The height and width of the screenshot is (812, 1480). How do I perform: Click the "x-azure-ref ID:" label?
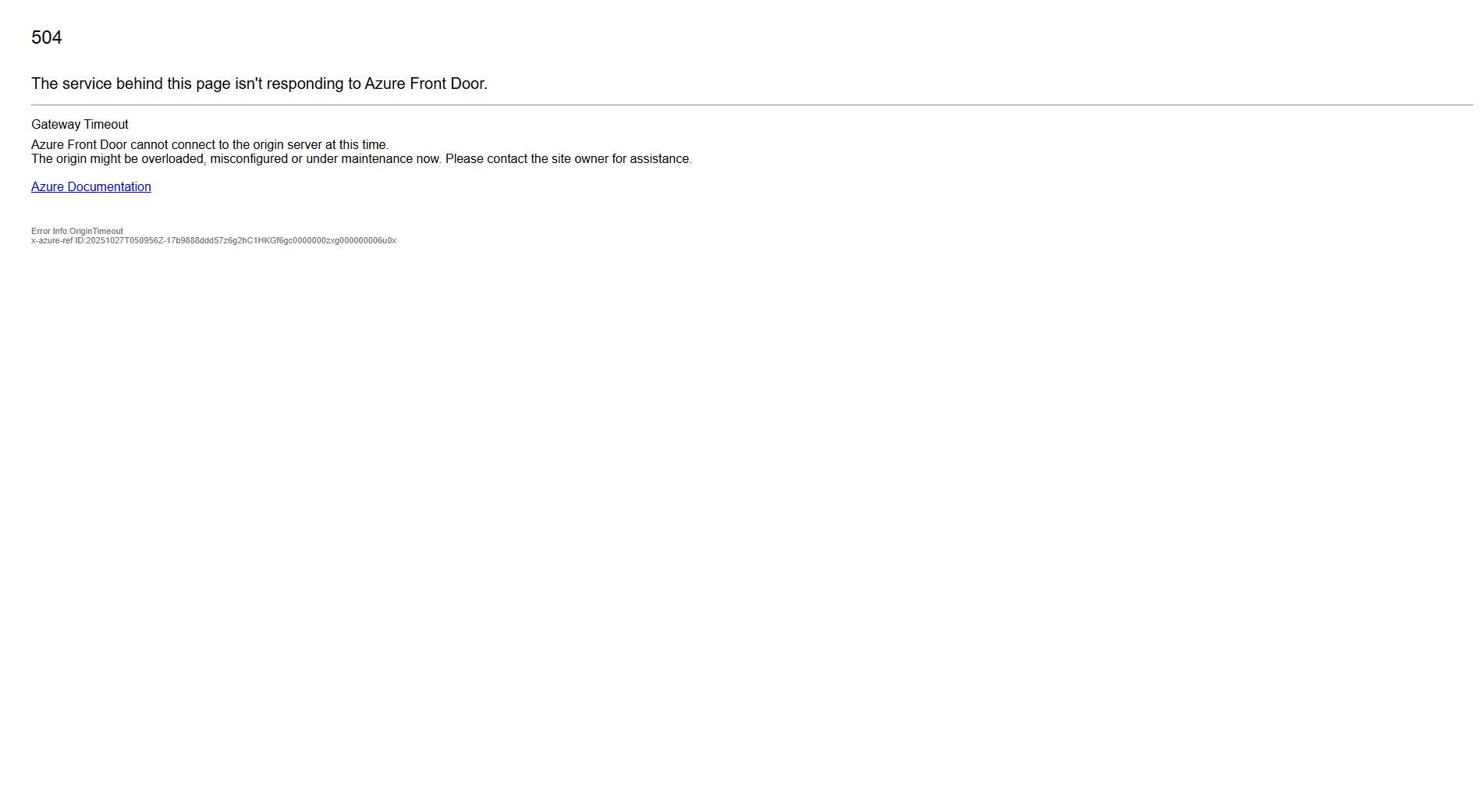(x=58, y=241)
